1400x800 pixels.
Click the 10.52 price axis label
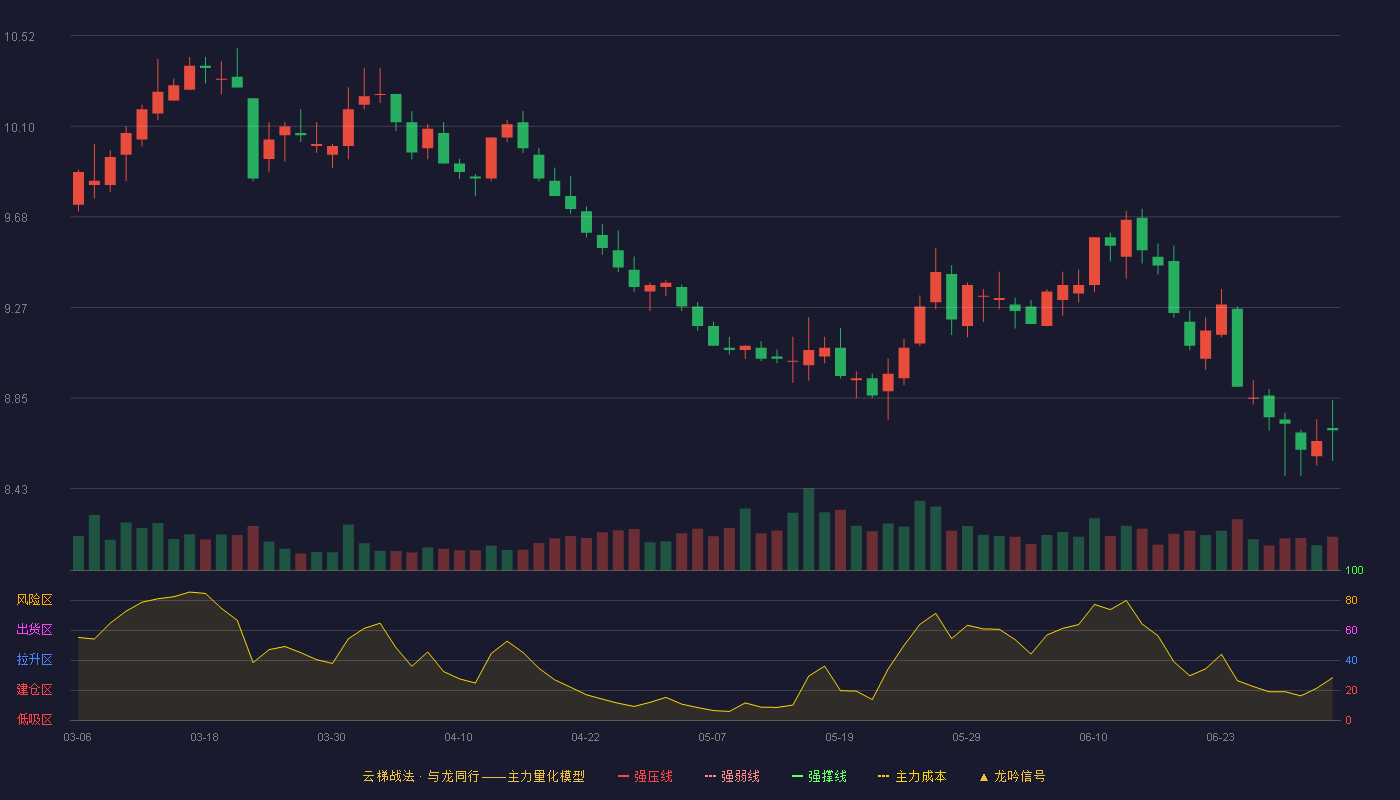19,37
